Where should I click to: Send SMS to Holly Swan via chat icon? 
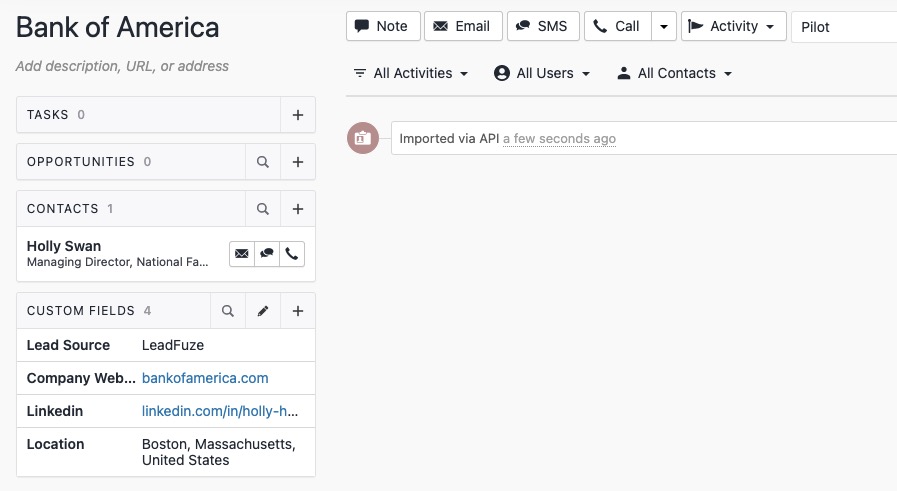coord(267,254)
